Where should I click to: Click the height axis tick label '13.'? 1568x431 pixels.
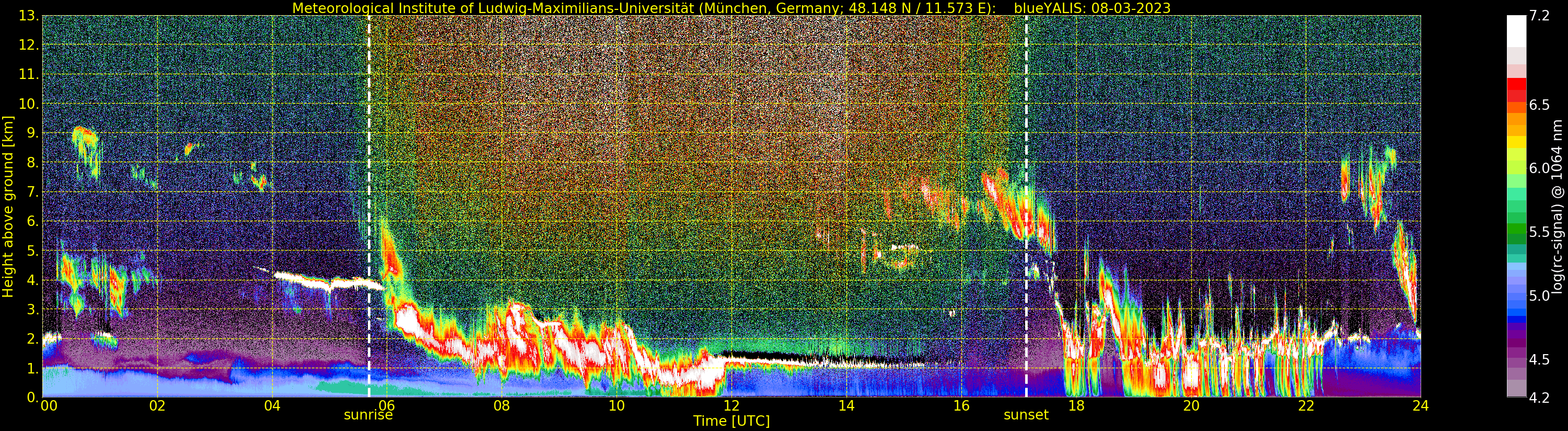(x=29, y=16)
